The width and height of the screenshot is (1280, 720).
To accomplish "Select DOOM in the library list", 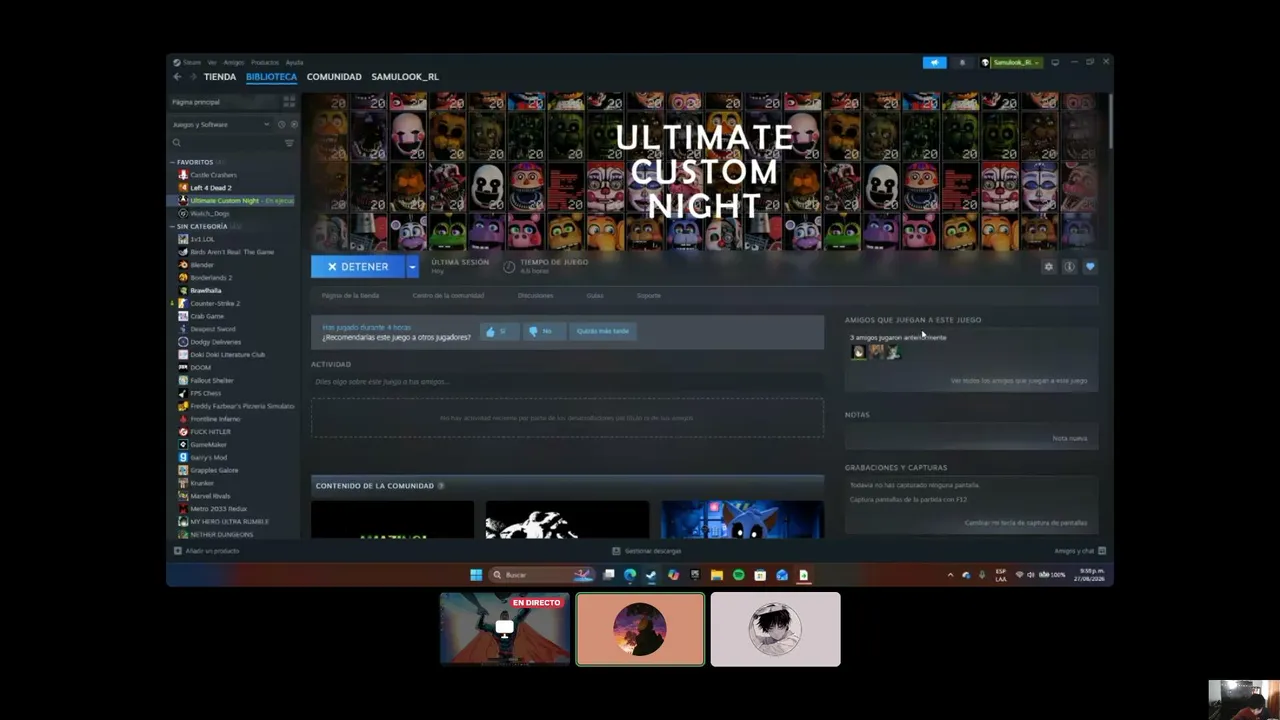I will point(201,368).
